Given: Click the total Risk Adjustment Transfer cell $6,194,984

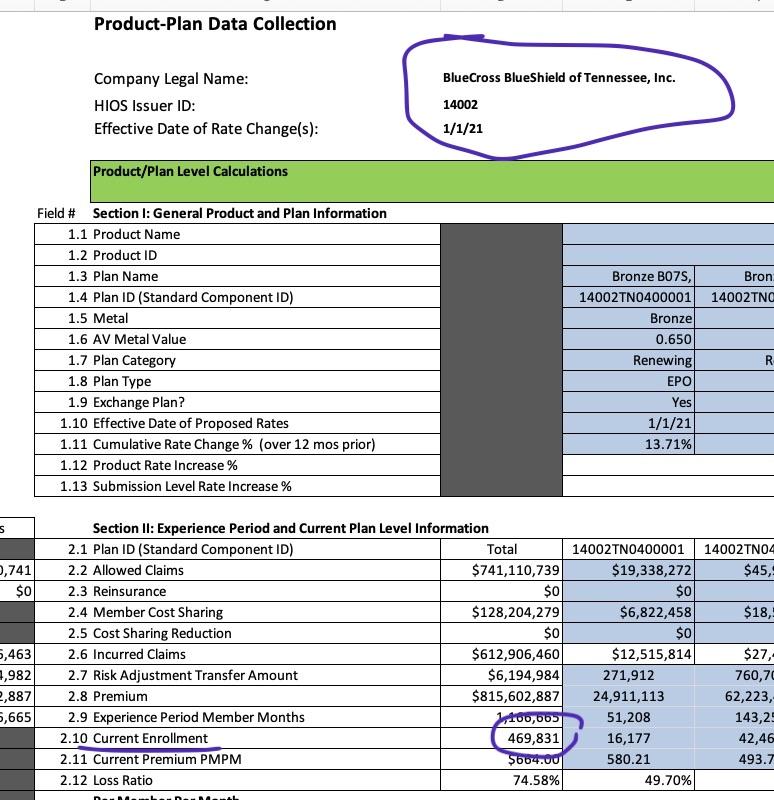Looking at the screenshot, I should click(x=521, y=675).
